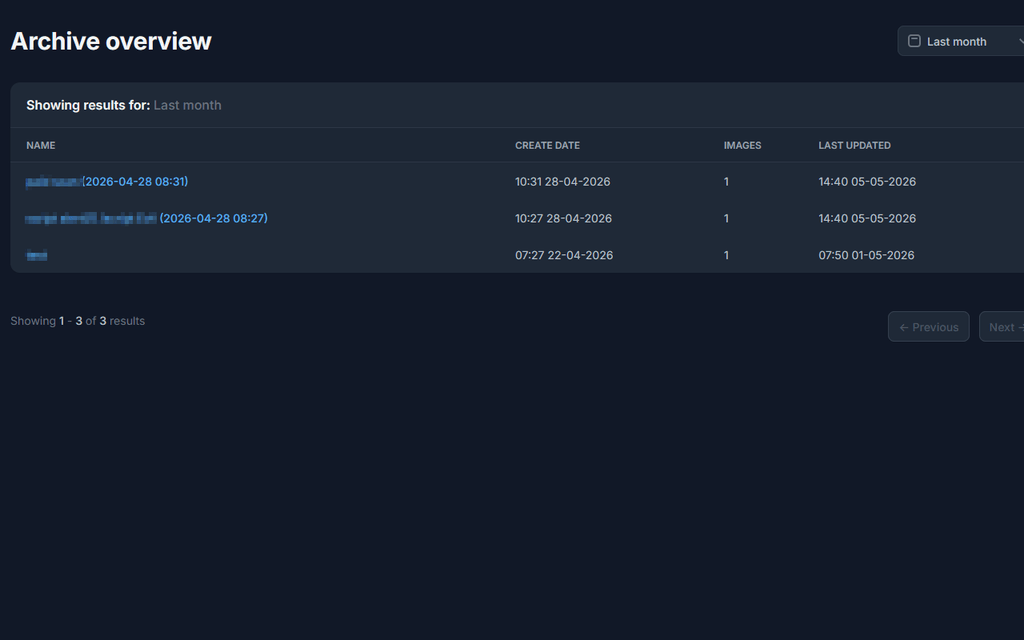The image size is (1024, 640).
Task: Open archive link dated (2026-04-28 08:27)
Action: tap(146, 218)
